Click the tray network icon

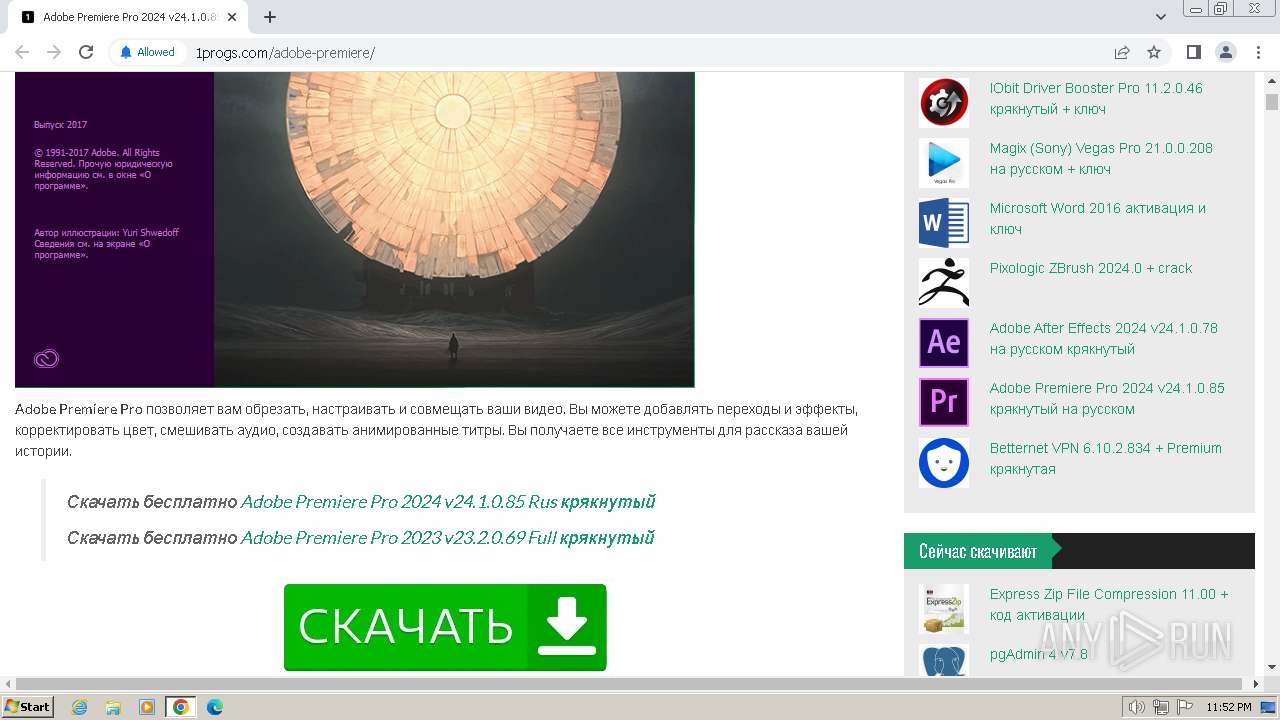1160,707
